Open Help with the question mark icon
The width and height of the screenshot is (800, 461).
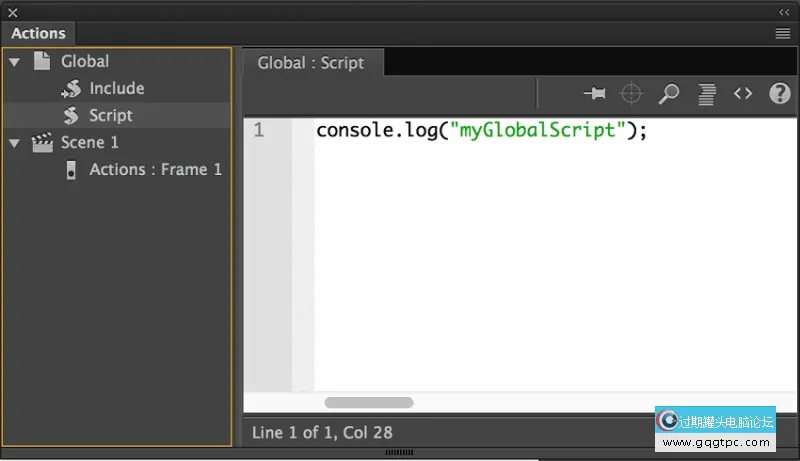click(779, 94)
